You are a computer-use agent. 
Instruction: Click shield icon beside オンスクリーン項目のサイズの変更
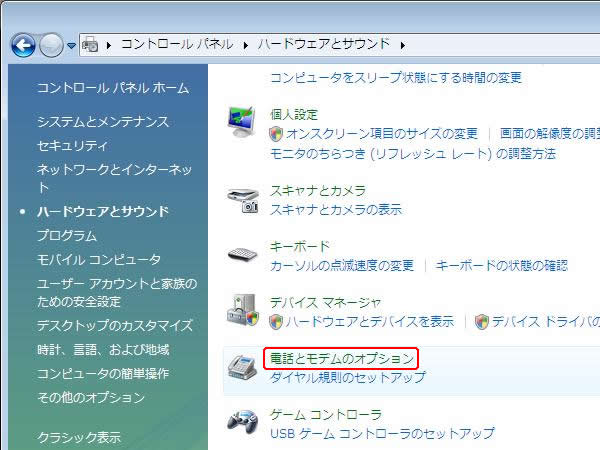tap(276, 134)
